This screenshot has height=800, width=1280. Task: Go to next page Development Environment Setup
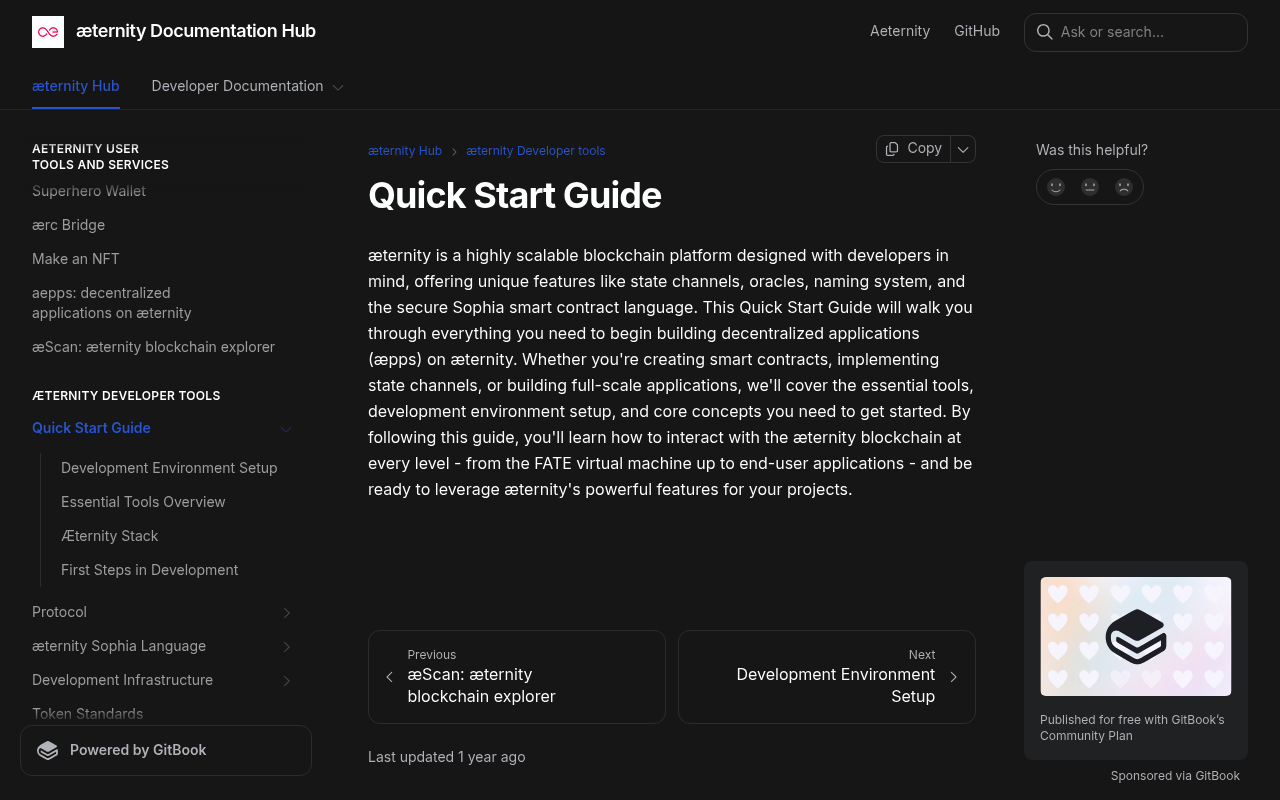pos(827,677)
